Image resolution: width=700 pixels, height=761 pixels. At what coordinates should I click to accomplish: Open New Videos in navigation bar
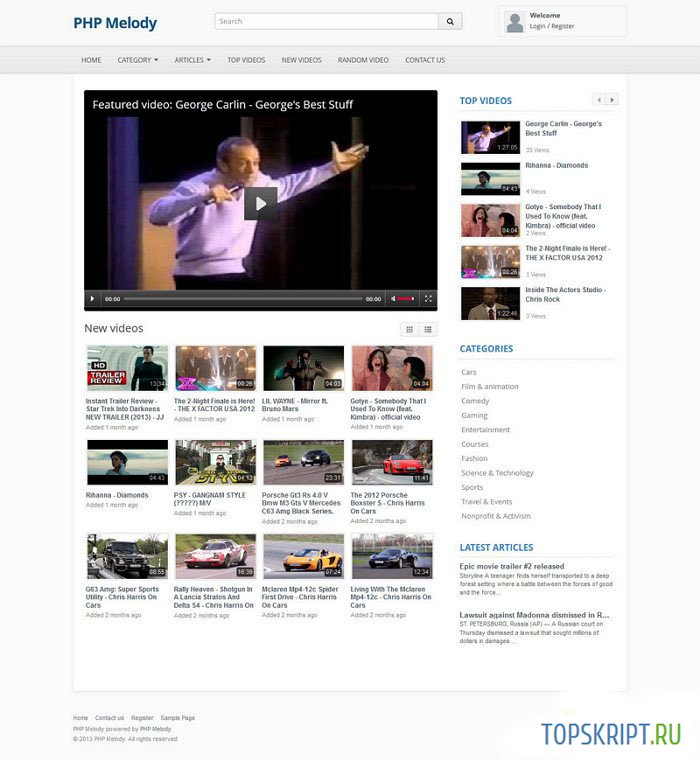(301, 60)
